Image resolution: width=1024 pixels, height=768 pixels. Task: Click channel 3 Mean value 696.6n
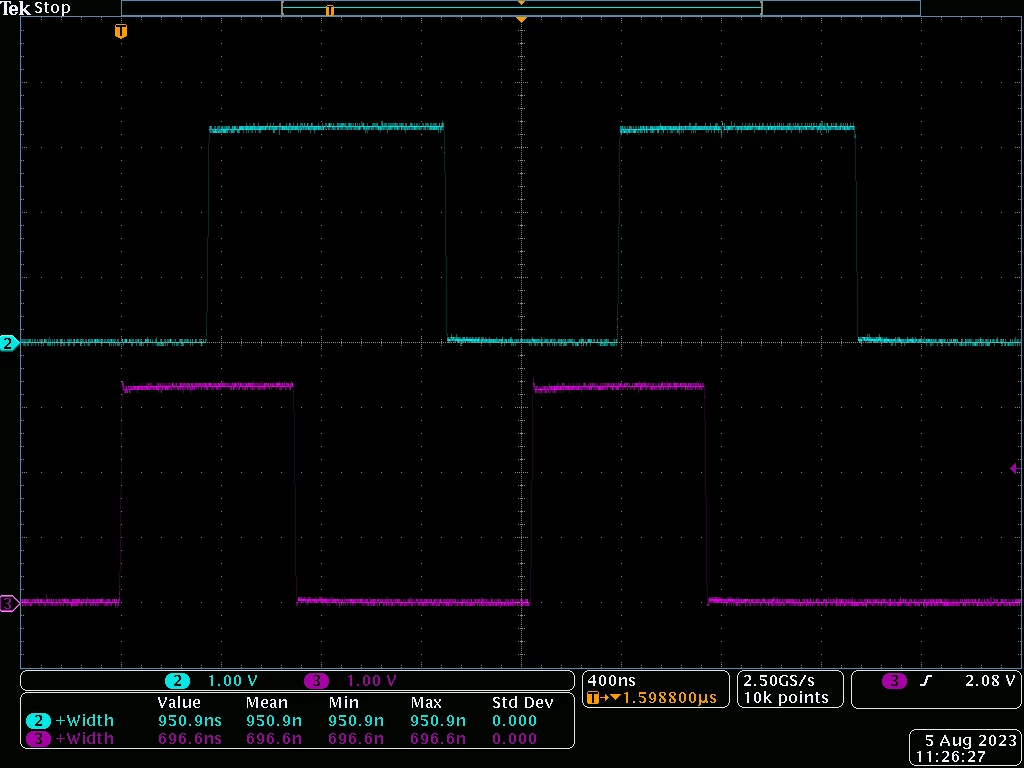pyautogui.click(x=274, y=739)
